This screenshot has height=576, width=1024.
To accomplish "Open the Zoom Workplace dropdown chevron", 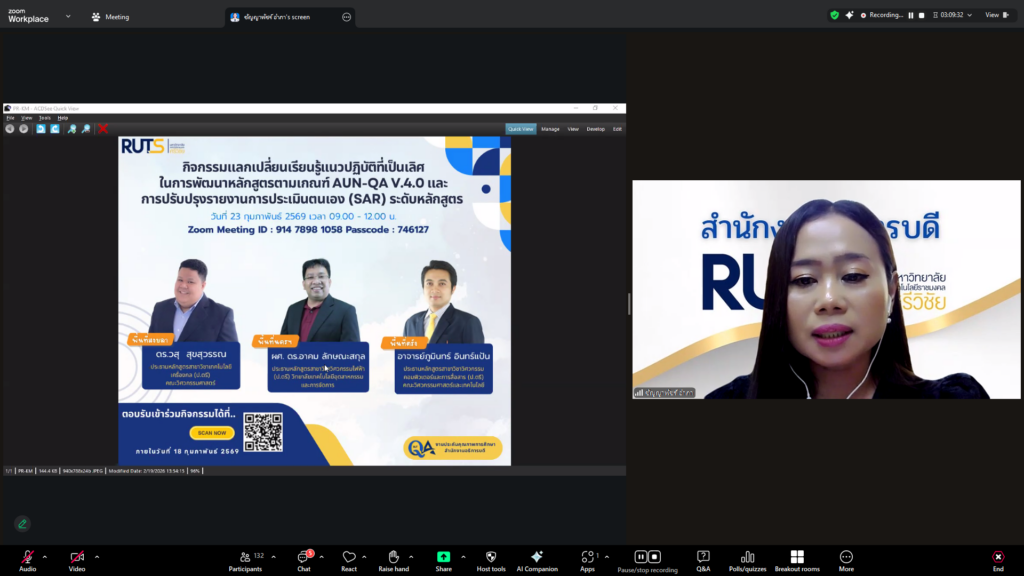I will coord(68,16).
